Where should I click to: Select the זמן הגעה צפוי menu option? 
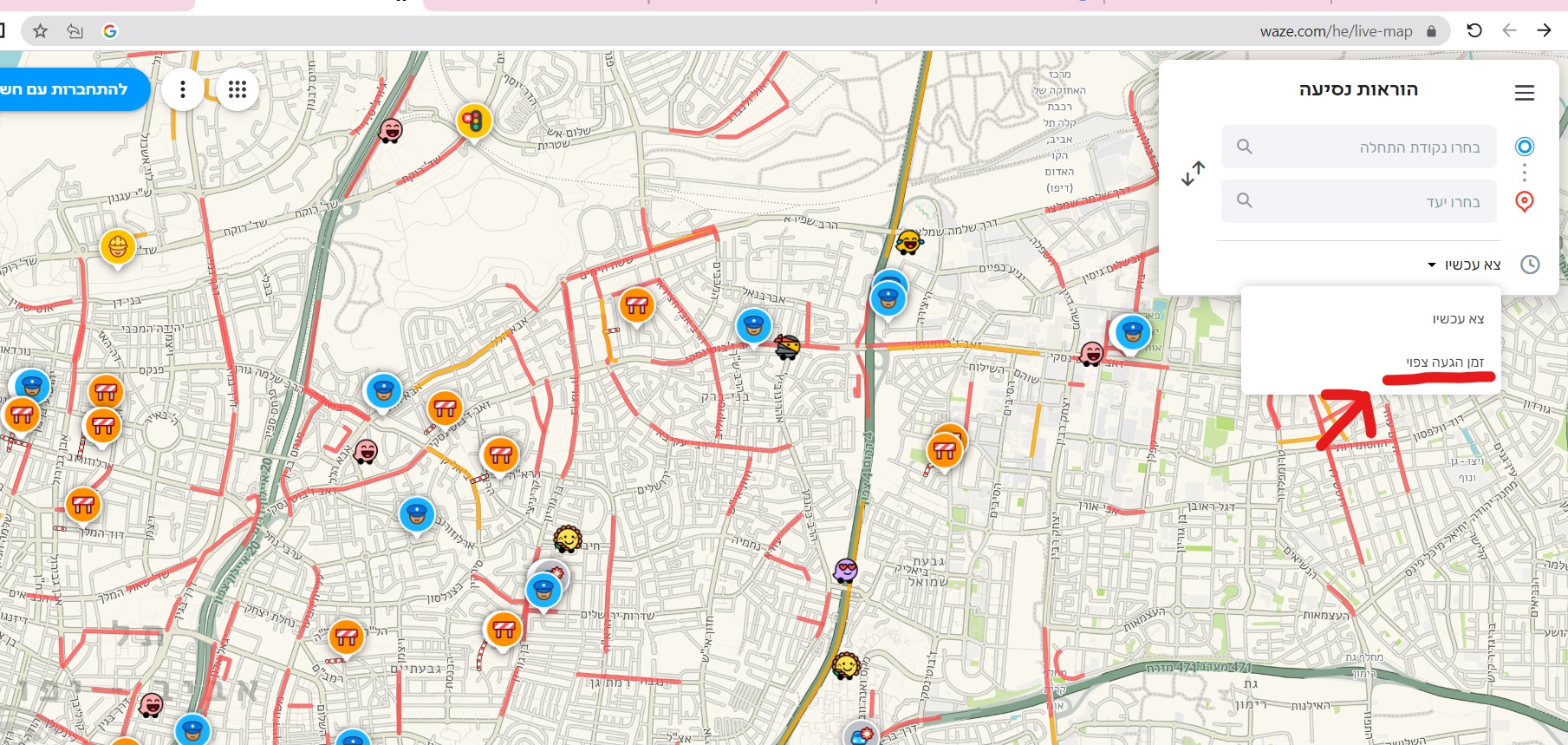pyautogui.click(x=1445, y=362)
